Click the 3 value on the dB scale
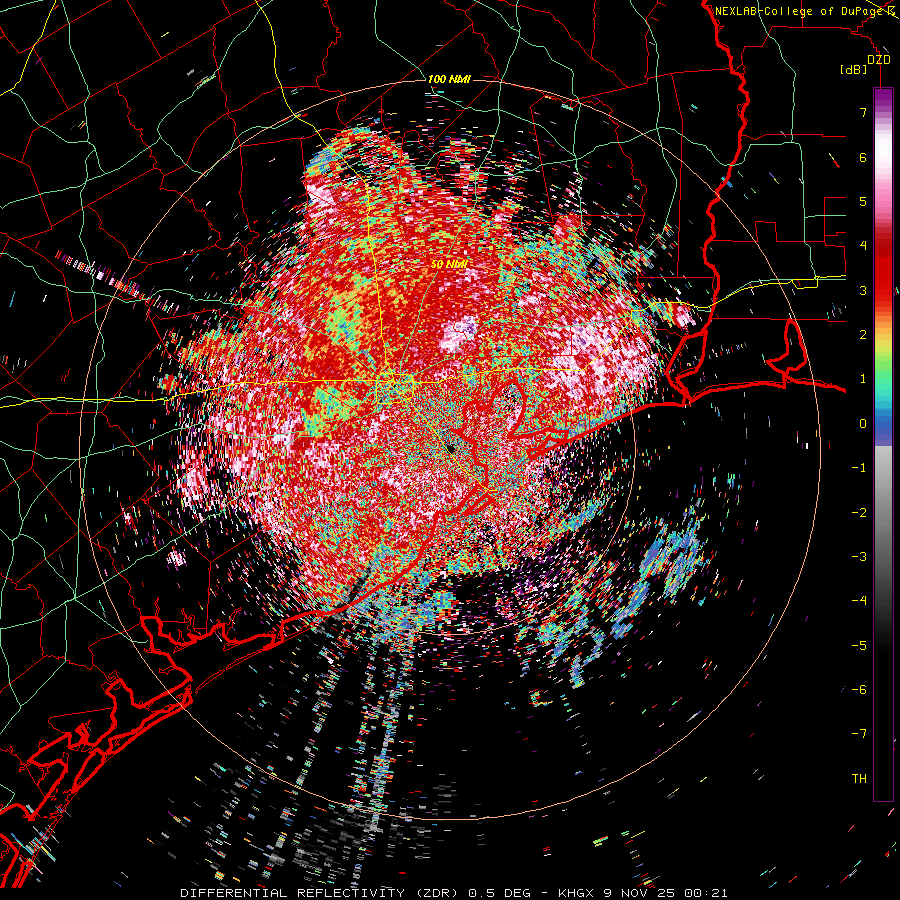The width and height of the screenshot is (900, 900). click(863, 290)
